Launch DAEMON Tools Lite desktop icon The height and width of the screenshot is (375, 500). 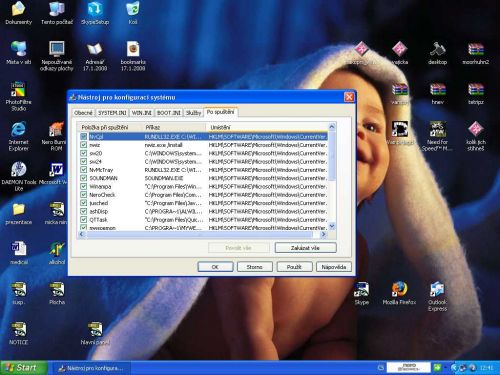[19, 176]
